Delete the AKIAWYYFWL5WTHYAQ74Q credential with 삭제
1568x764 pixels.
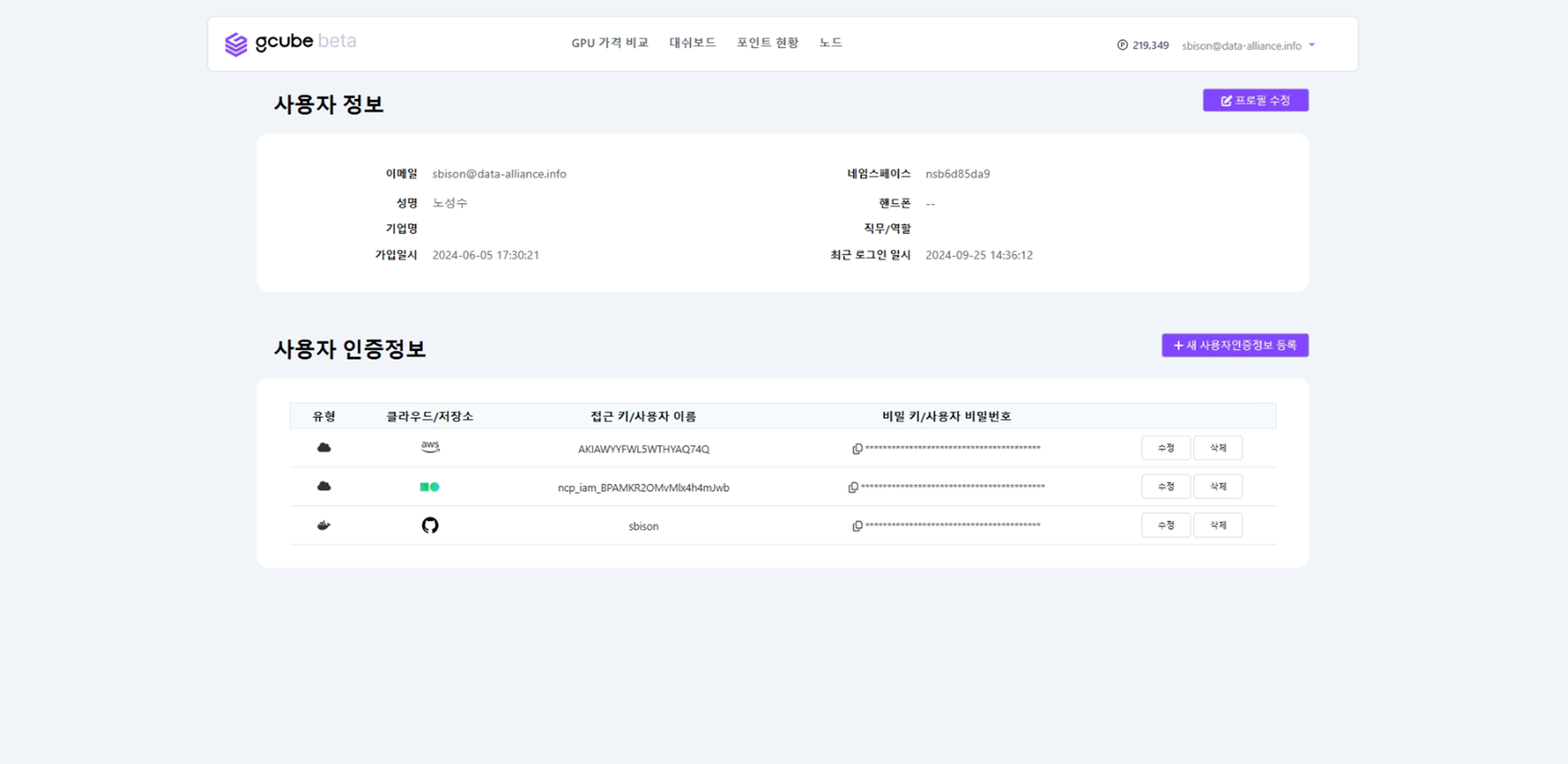click(x=1218, y=448)
